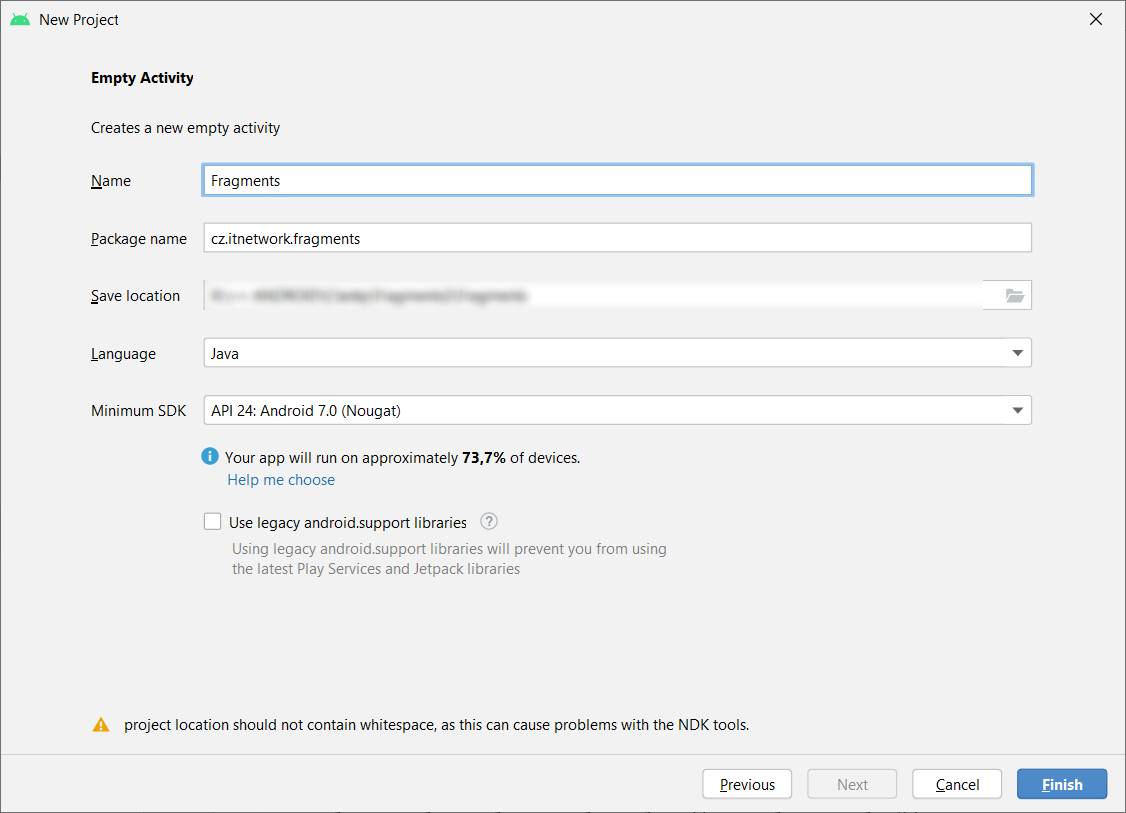The image size is (1126, 813).
Task: Expand the Minimum SDK dropdown arrow
Action: coord(1017,410)
